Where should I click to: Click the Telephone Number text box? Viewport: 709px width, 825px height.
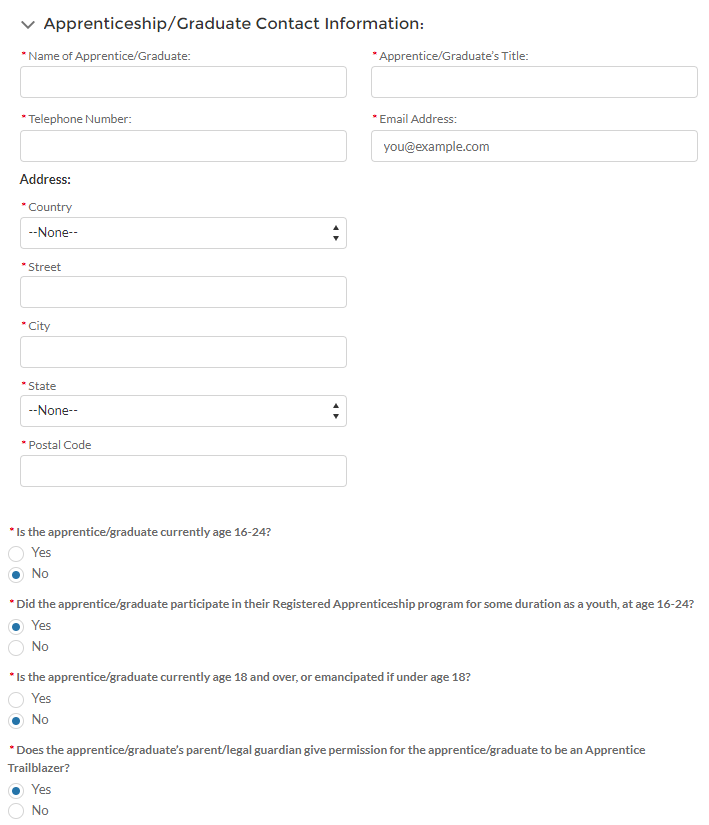[x=183, y=146]
